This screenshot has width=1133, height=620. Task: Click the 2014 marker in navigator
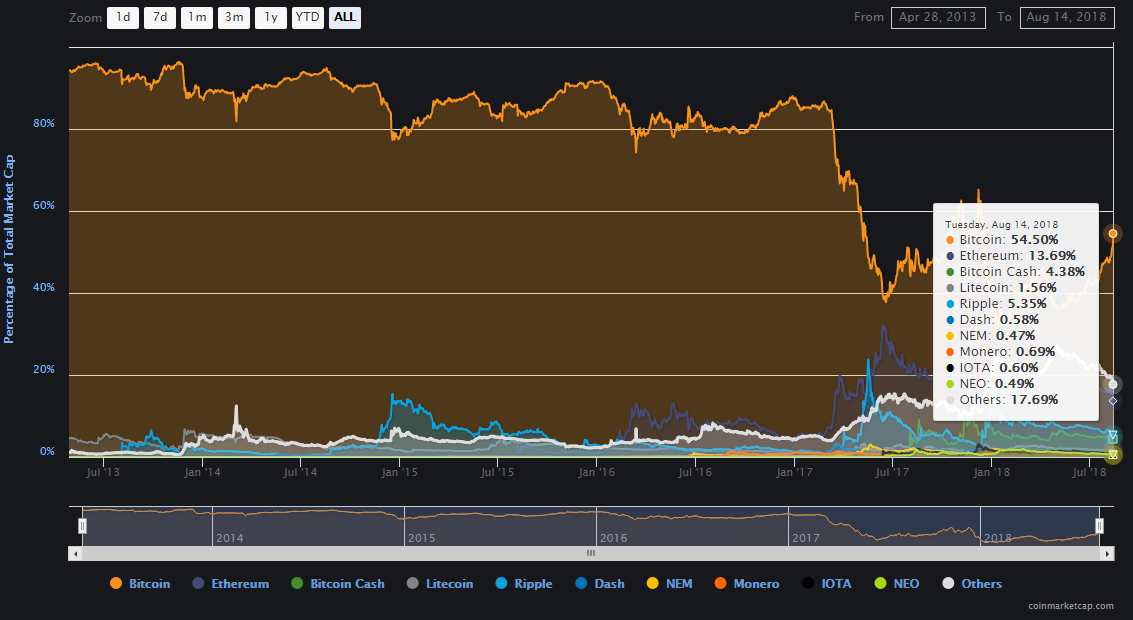pyautogui.click(x=230, y=538)
